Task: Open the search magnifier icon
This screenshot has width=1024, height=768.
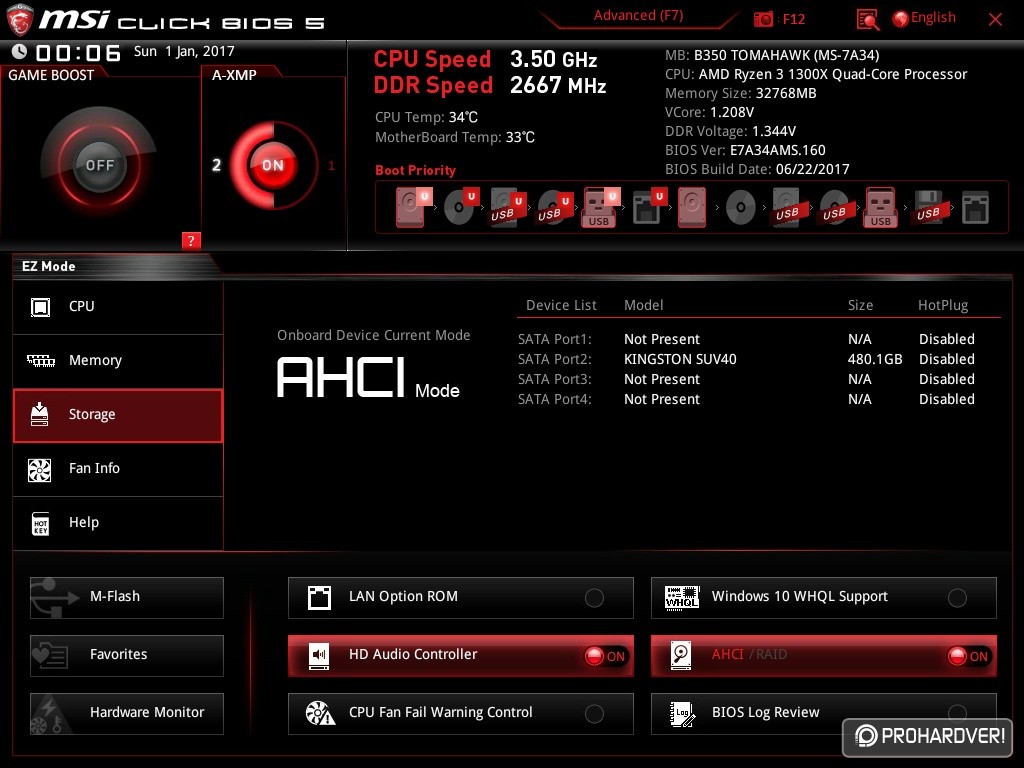Action: (x=867, y=20)
